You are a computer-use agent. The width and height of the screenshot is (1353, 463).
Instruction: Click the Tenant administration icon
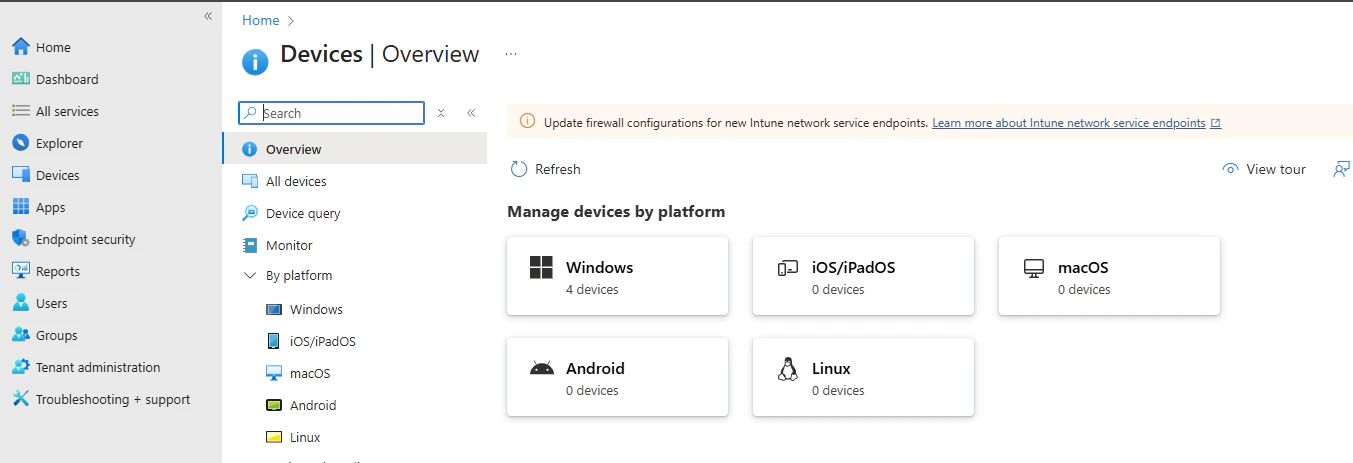click(20, 367)
